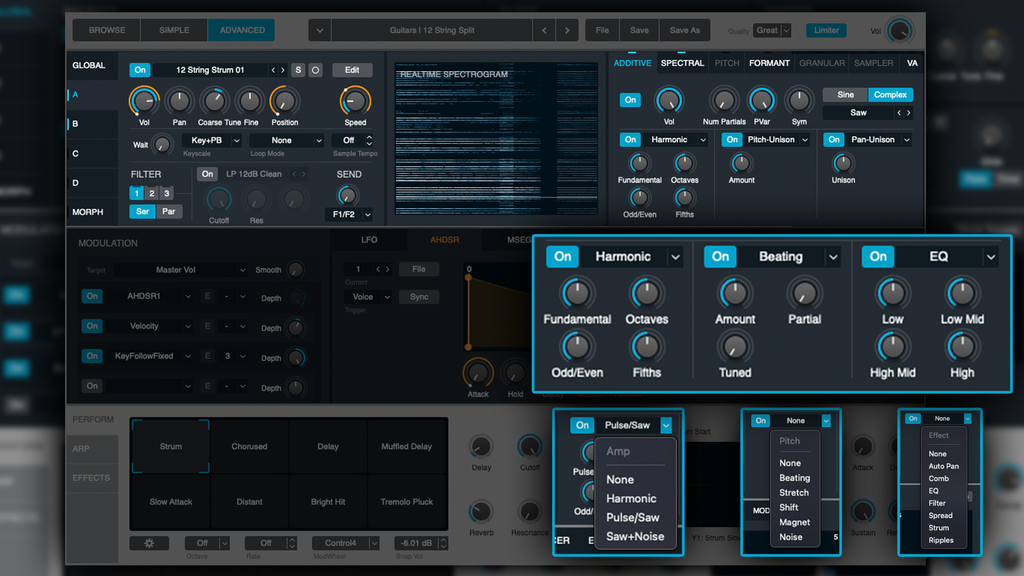
Task: Turn off the Harmonic section
Action: point(561,256)
